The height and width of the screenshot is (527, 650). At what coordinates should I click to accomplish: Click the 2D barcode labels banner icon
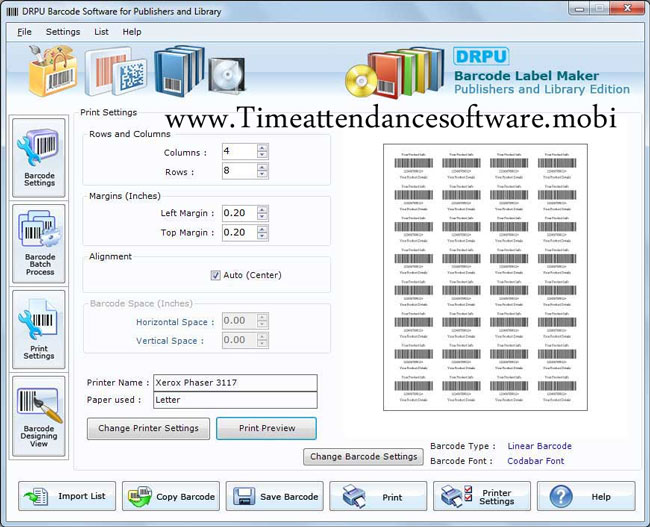pyautogui.click(x=115, y=72)
